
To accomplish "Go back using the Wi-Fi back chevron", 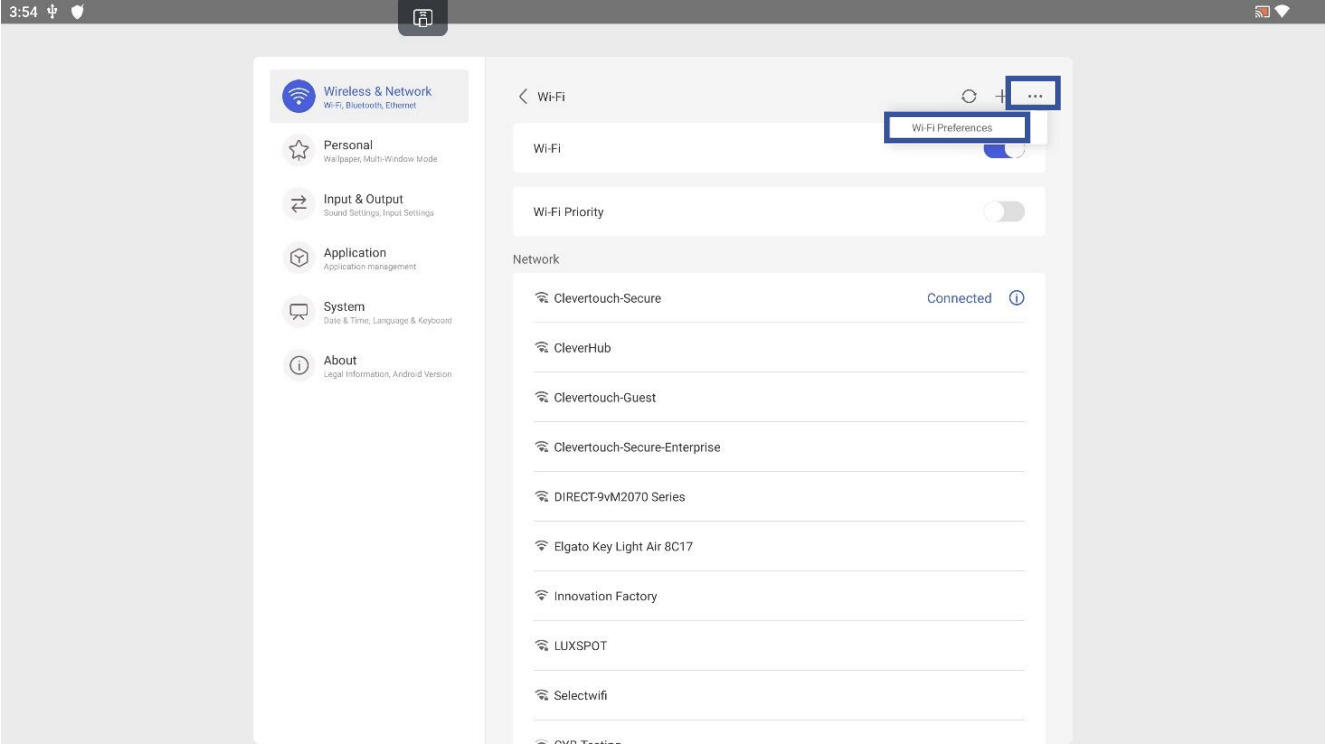I will pyautogui.click(x=522, y=96).
